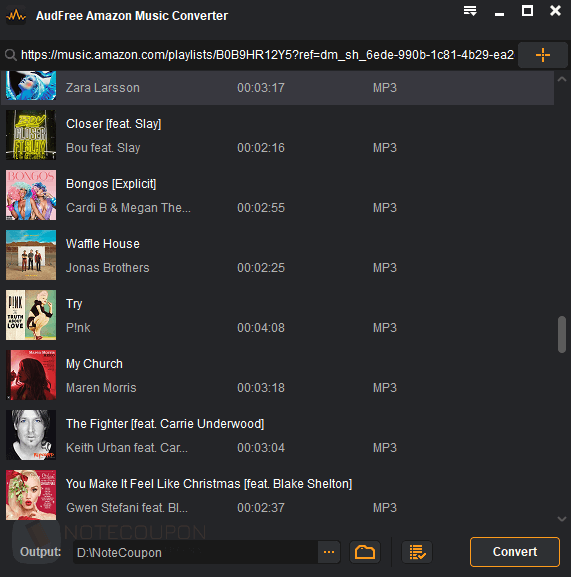Click the track title "Try"

pos(74,304)
